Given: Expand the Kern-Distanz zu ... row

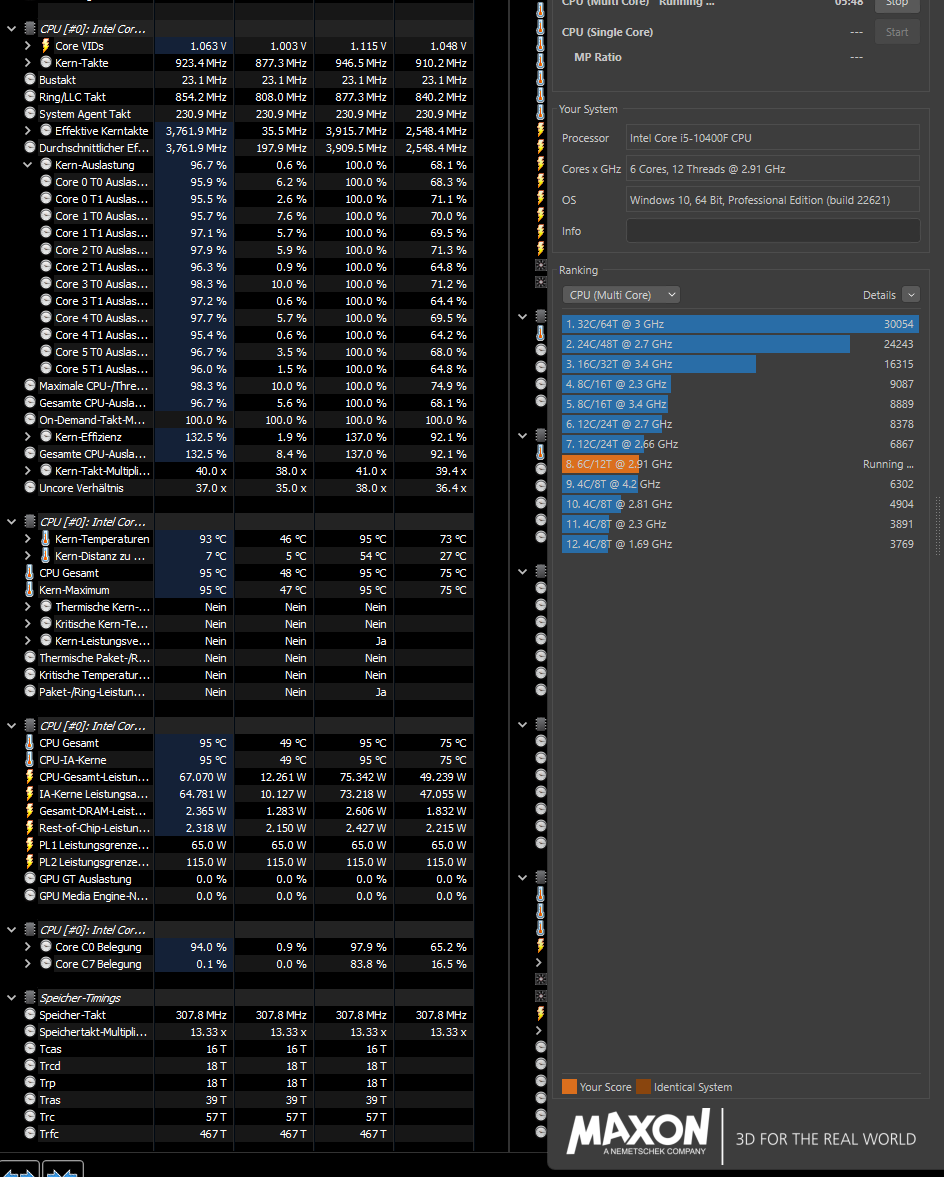Looking at the screenshot, I should (x=28, y=555).
